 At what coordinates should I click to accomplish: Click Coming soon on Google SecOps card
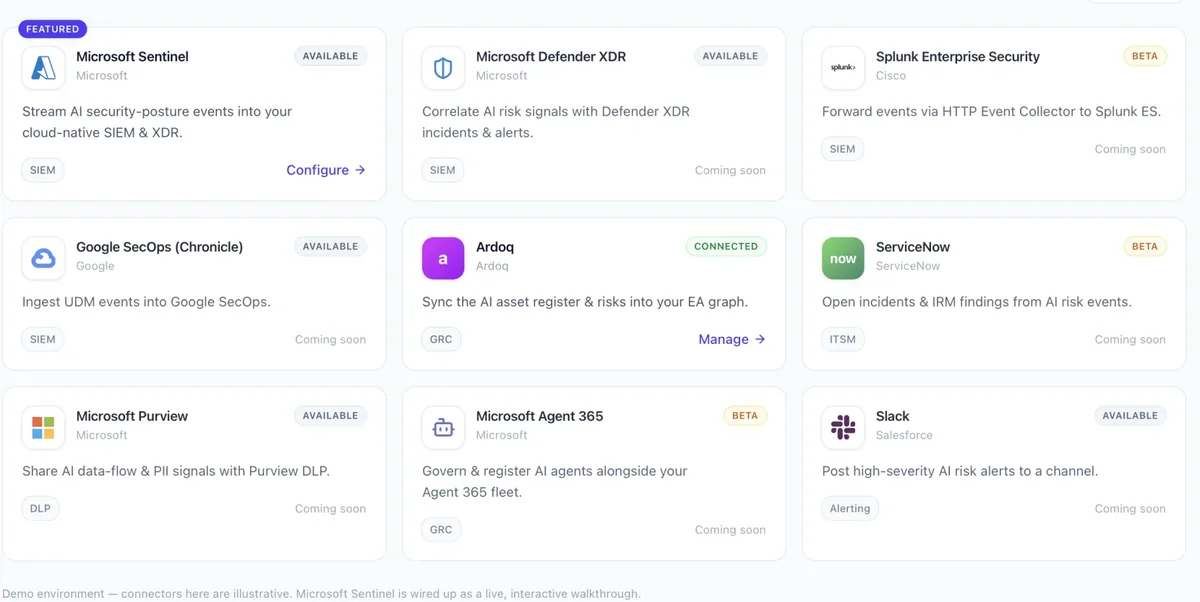(x=330, y=339)
